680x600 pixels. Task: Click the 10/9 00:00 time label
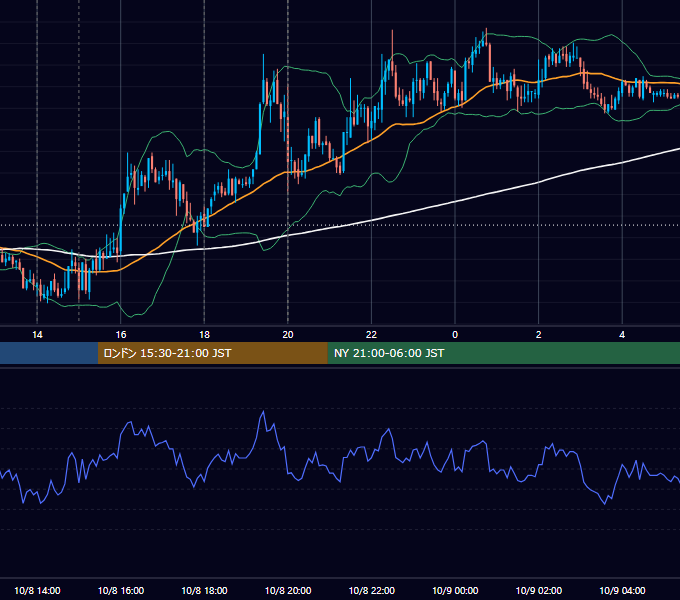tap(455, 590)
